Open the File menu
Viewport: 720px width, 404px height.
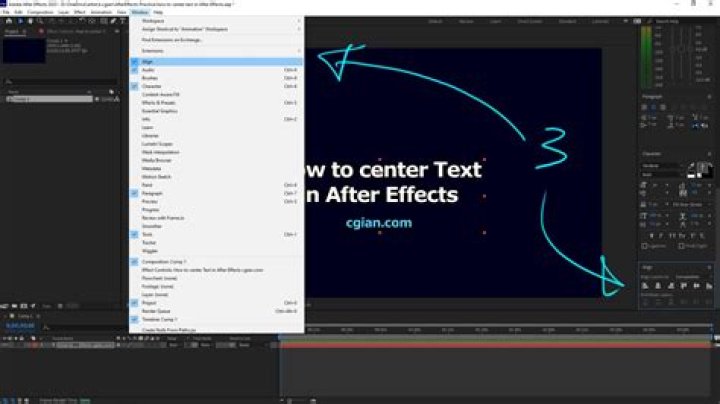tap(6, 12)
